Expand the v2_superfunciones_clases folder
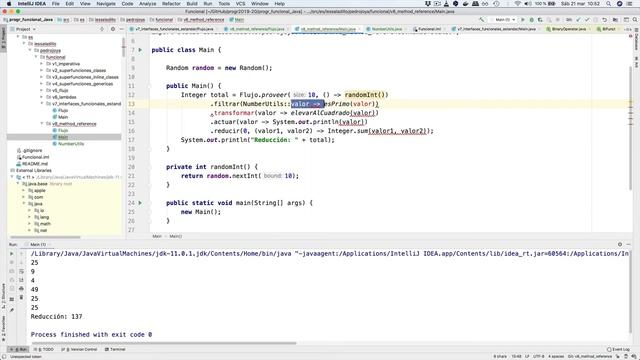The image size is (640, 360). point(42,70)
